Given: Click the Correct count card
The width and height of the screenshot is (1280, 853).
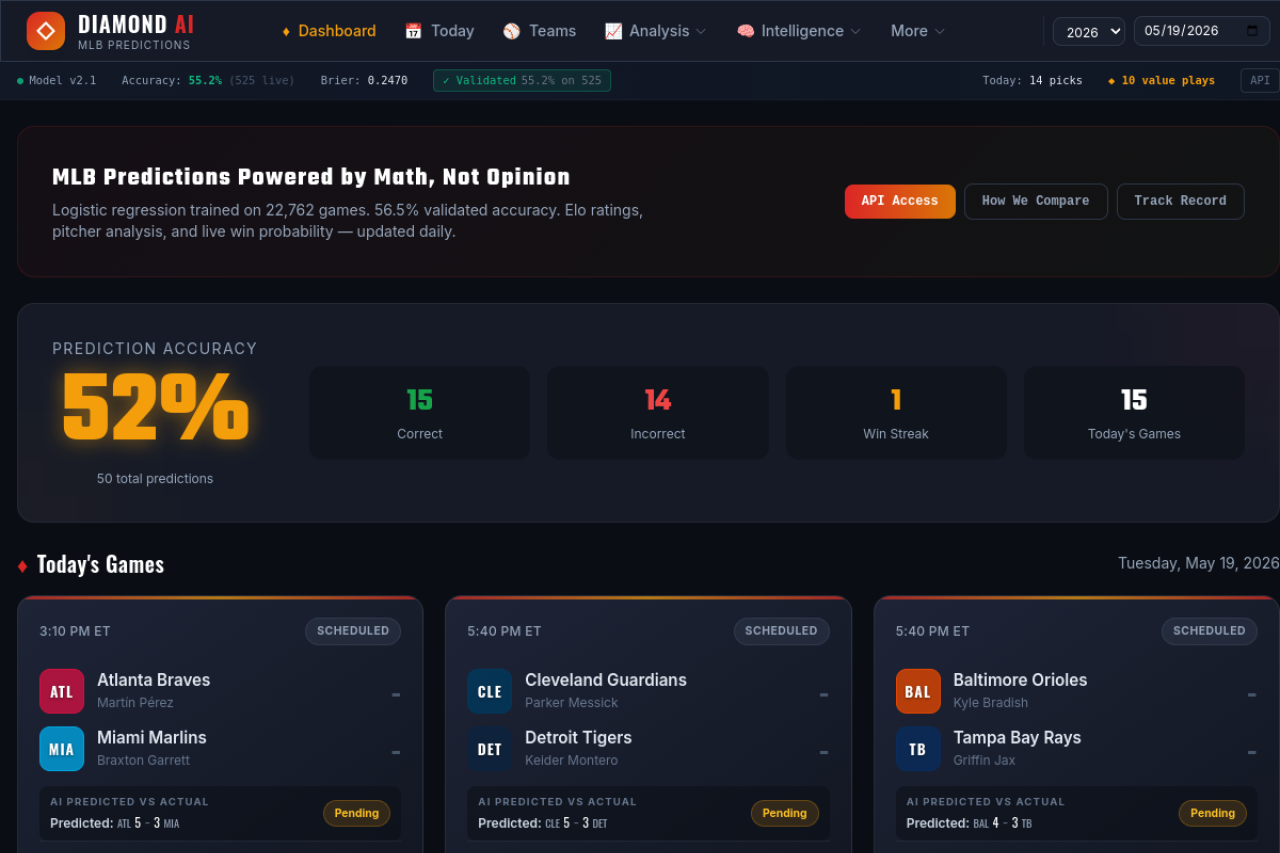Looking at the screenshot, I should tap(420, 413).
